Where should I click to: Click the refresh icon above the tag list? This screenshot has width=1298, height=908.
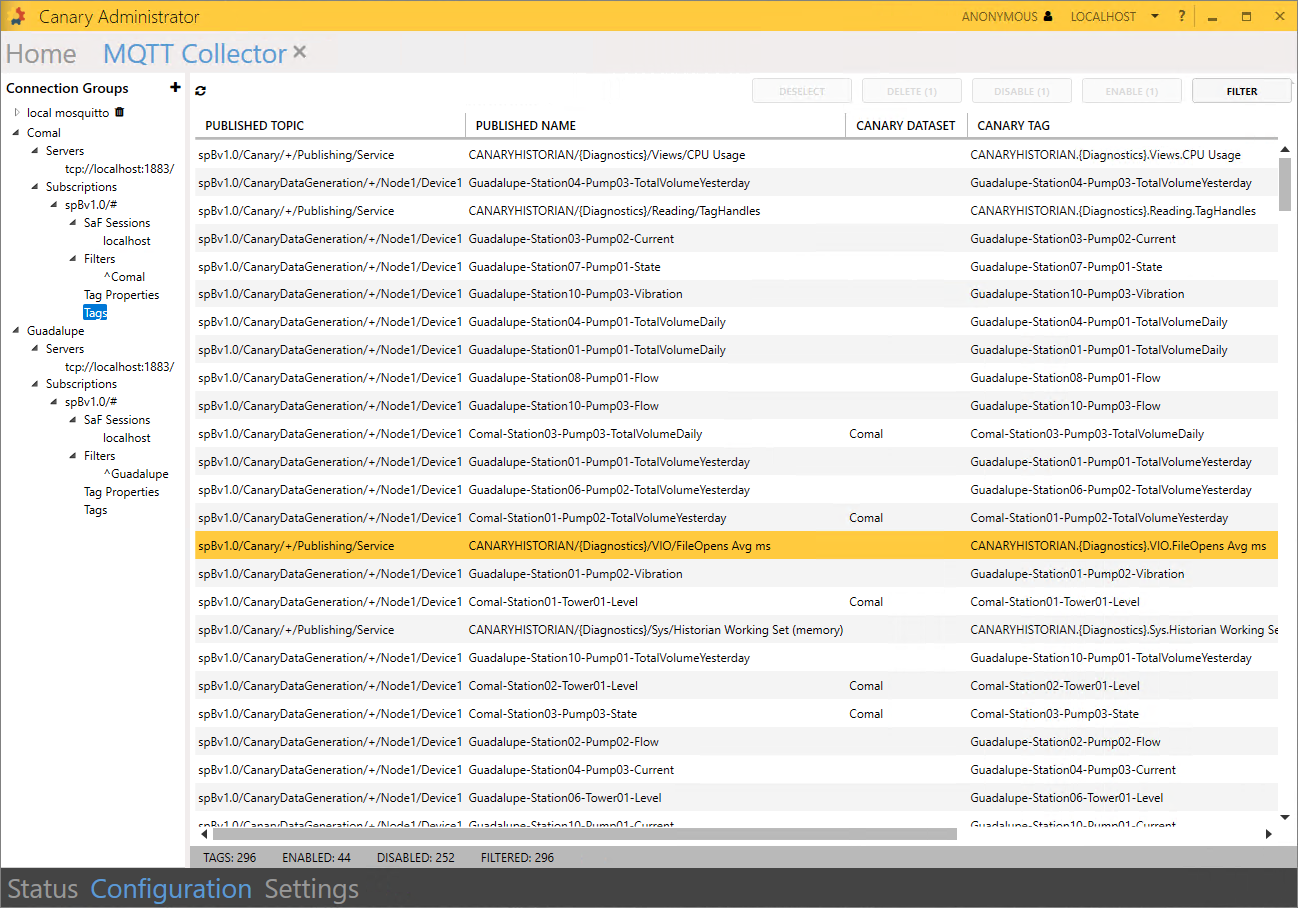201,91
